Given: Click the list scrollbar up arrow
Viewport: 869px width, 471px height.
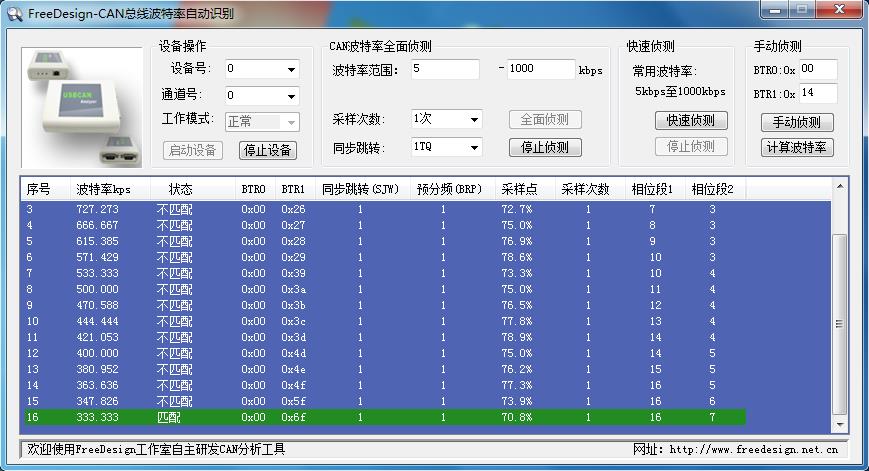Looking at the screenshot, I should point(840,187).
